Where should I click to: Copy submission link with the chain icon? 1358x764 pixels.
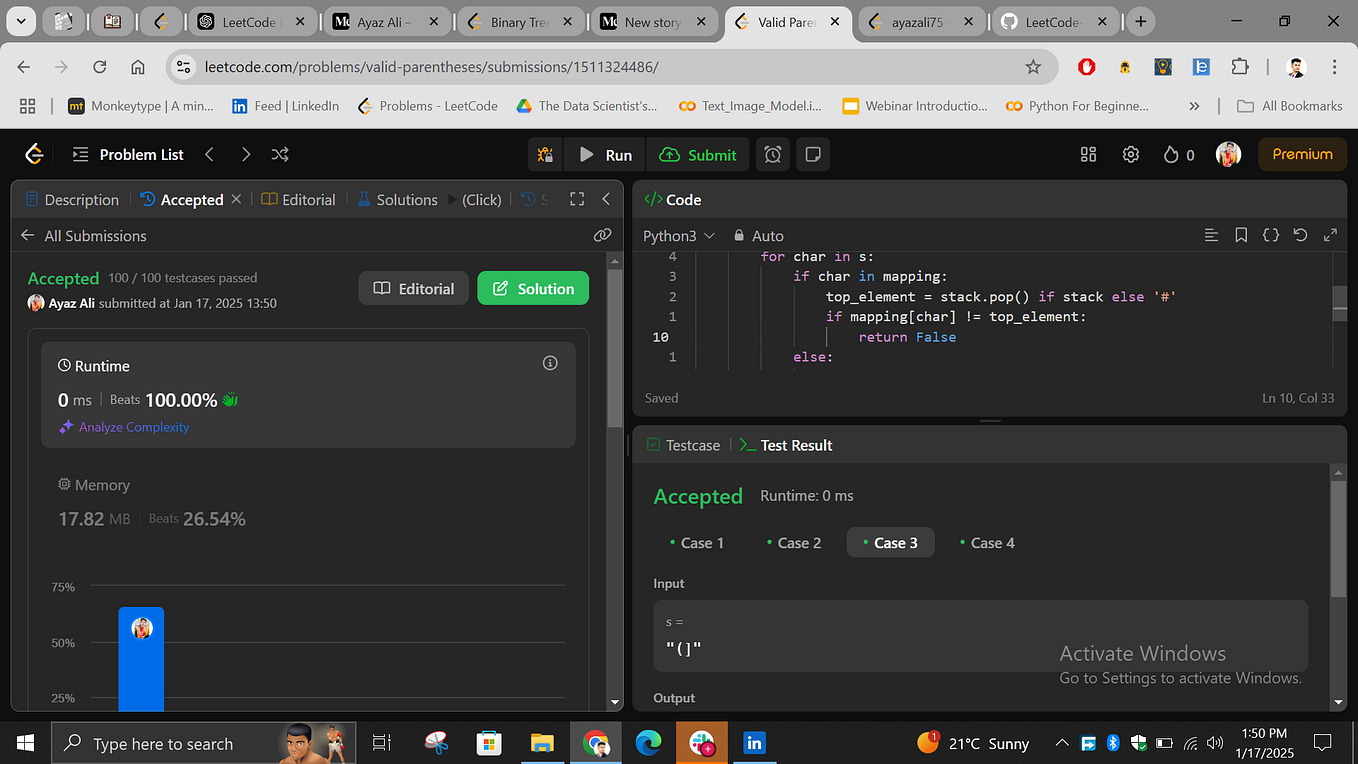pos(602,234)
